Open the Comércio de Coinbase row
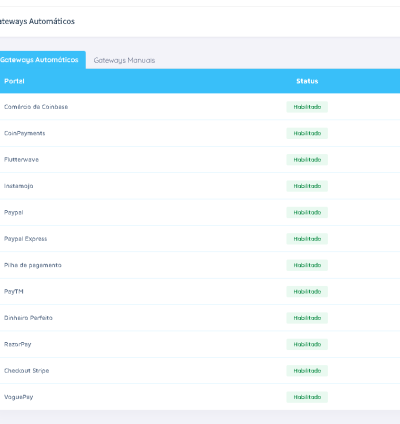 200,107
